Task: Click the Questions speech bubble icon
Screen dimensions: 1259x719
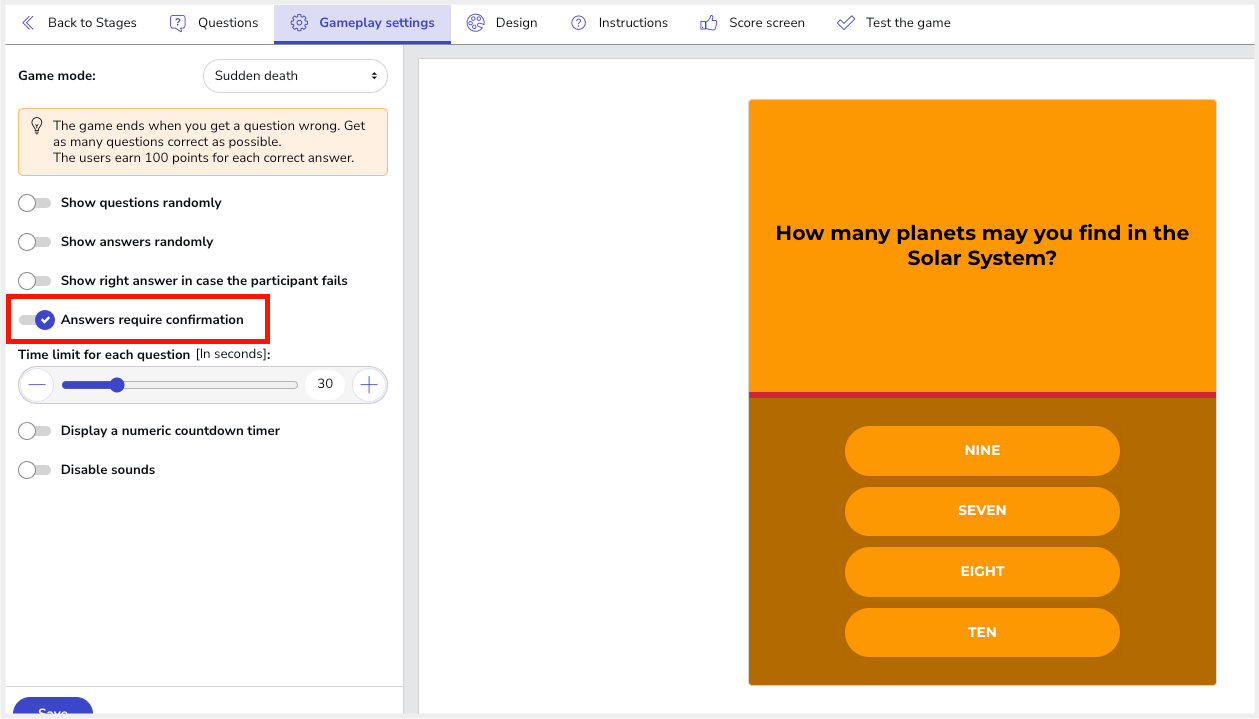Action: pyautogui.click(x=178, y=23)
